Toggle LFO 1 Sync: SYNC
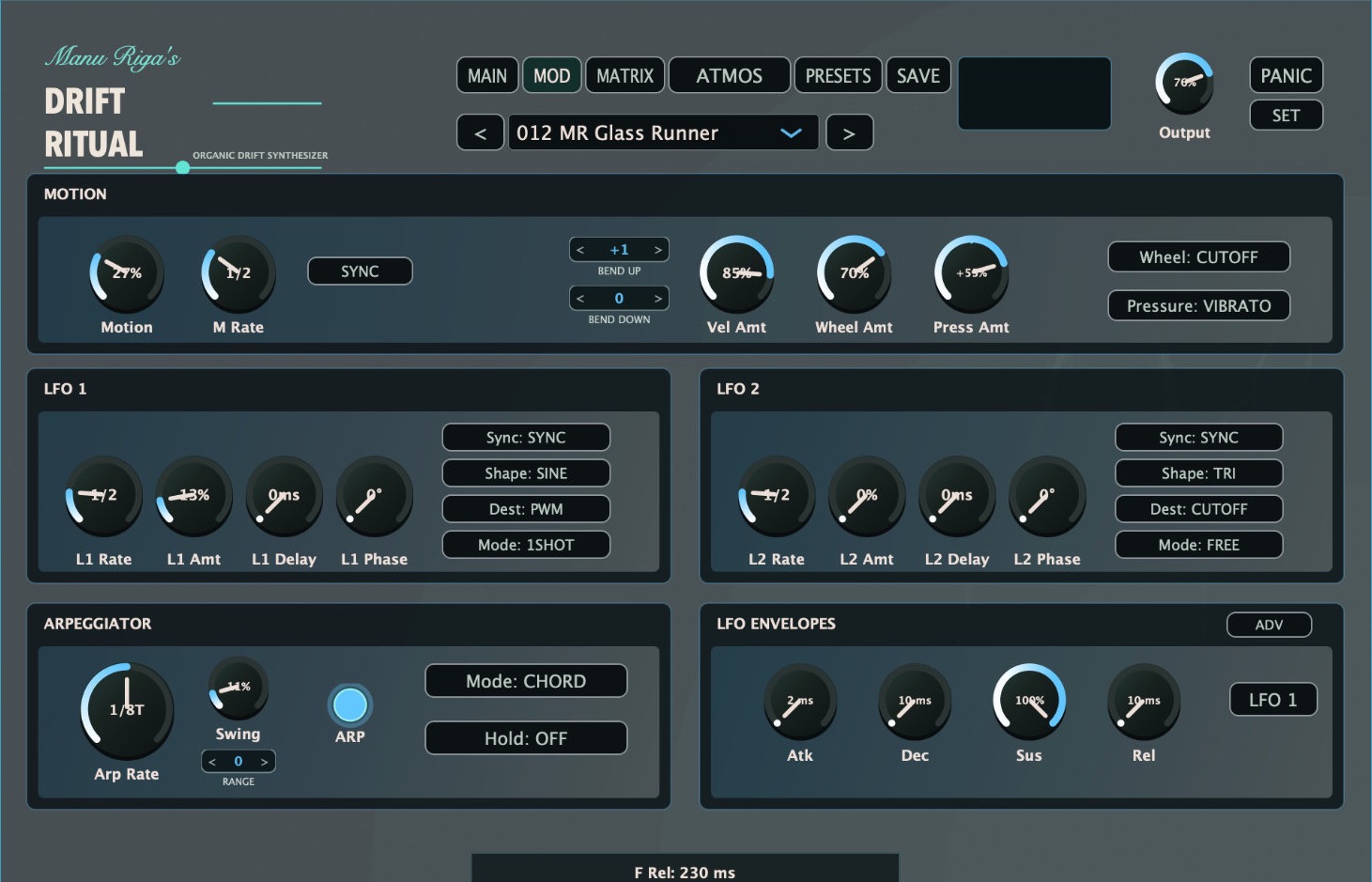The height and width of the screenshot is (882, 1372). coord(526,438)
